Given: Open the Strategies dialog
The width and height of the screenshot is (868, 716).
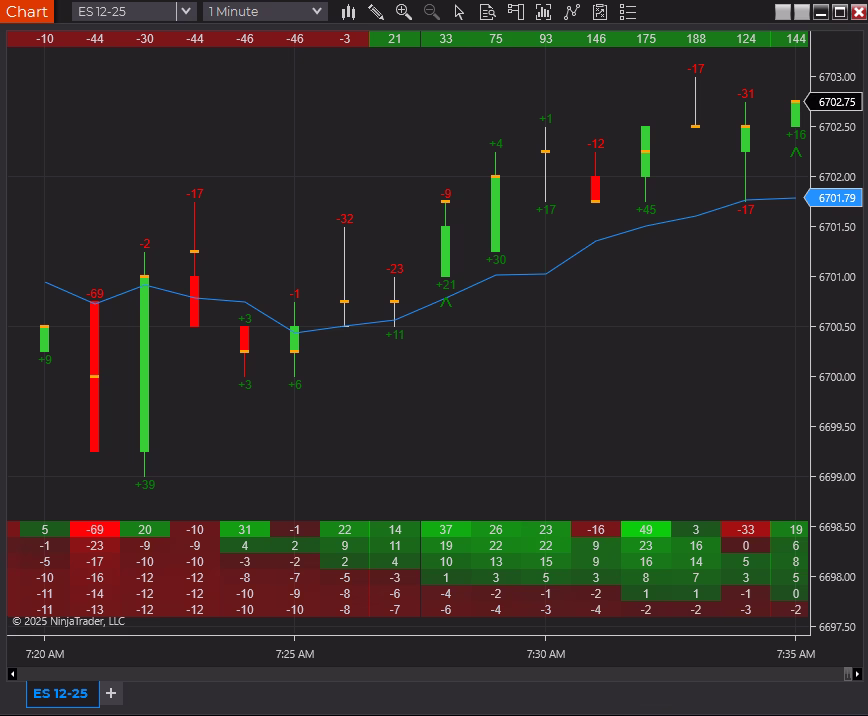Looking at the screenshot, I should pyautogui.click(x=600, y=12).
